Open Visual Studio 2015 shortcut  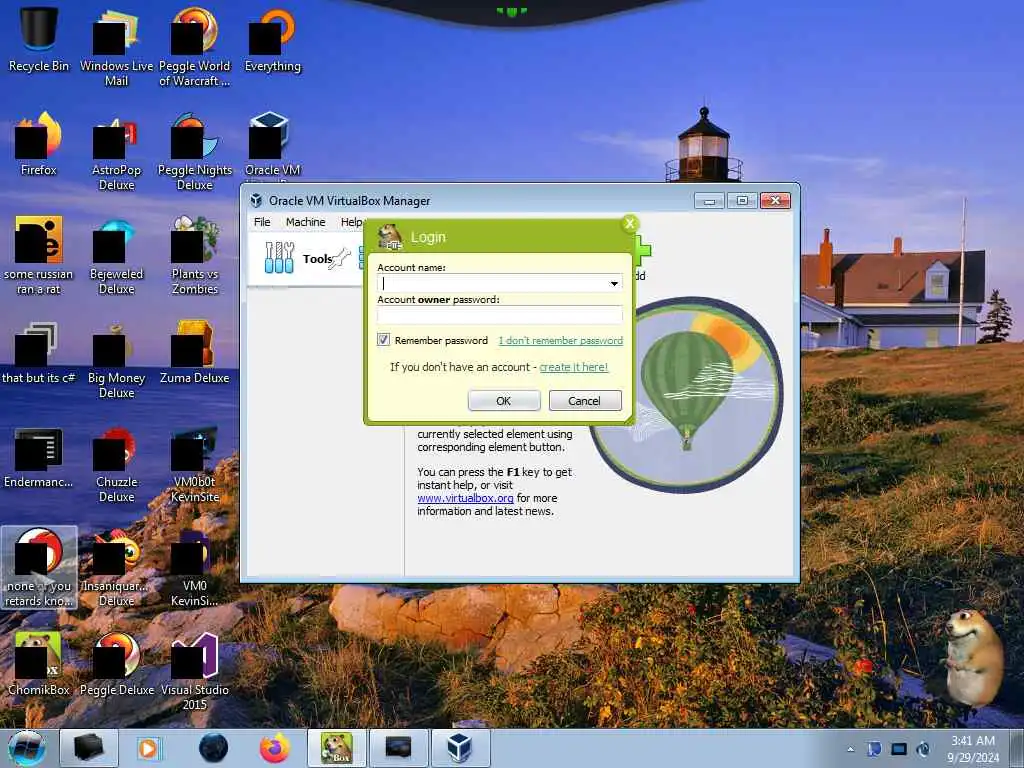tap(194, 671)
